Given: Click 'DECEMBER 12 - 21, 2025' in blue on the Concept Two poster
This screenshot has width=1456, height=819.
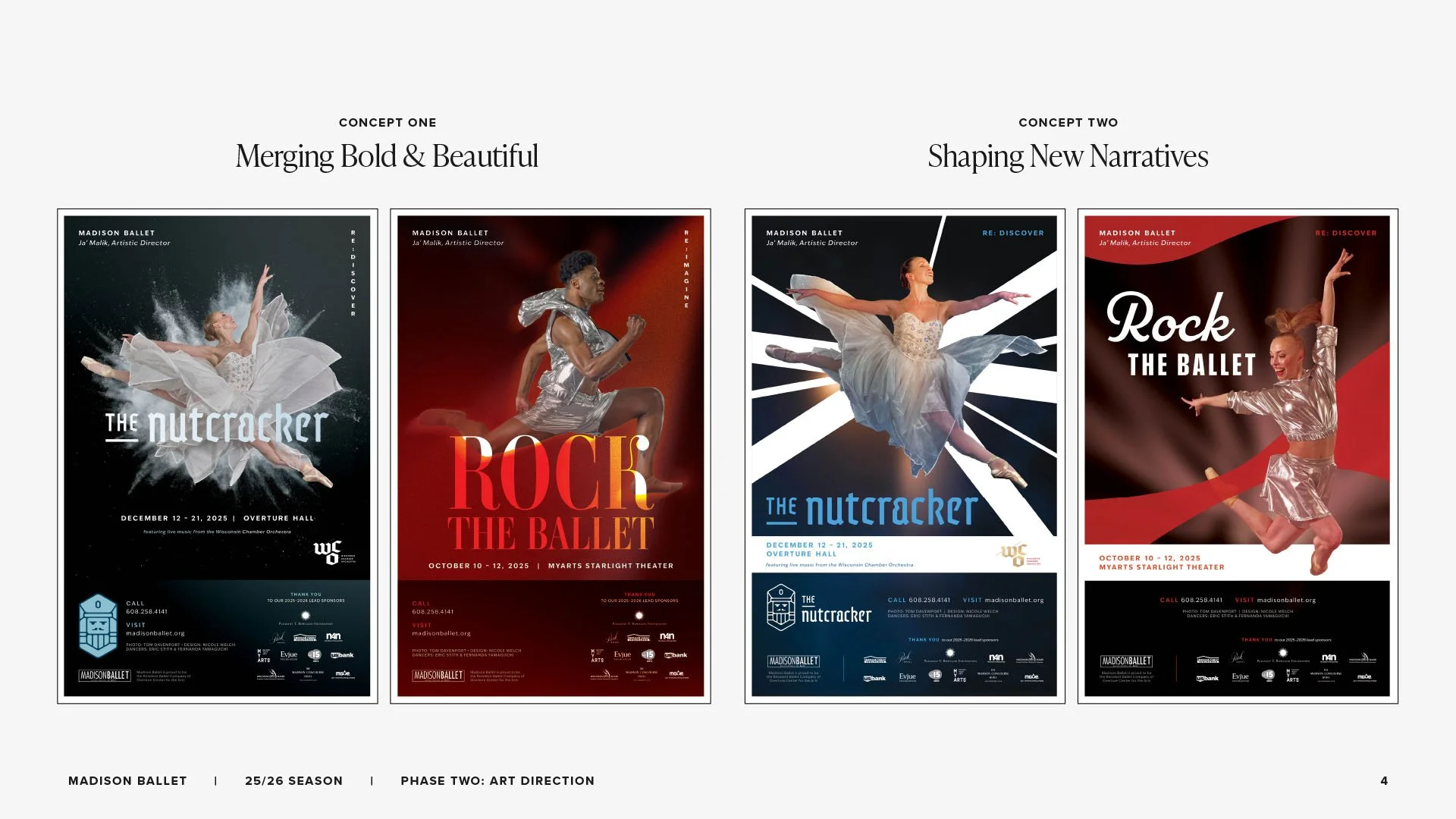Looking at the screenshot, I should 819,545.
